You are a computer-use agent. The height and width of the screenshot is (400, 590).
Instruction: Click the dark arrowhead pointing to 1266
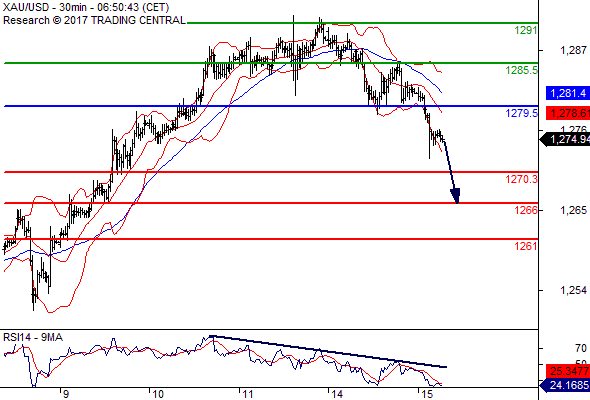(x=455, y=196)
